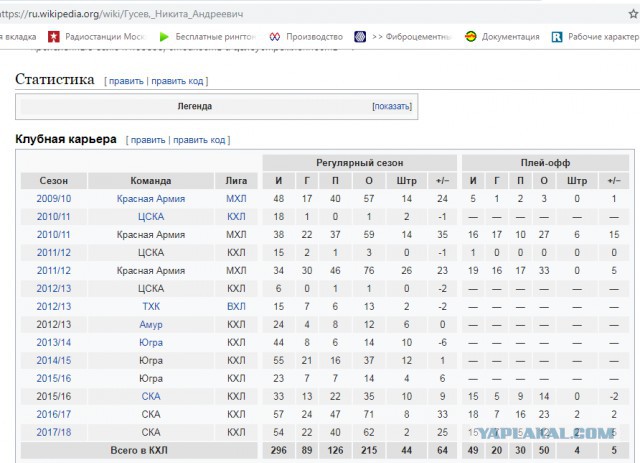This screenshot has height=463, width=640.
Task: Open the 2010/11 season link in Красная Армия row
Action: (x=53, y=235)
